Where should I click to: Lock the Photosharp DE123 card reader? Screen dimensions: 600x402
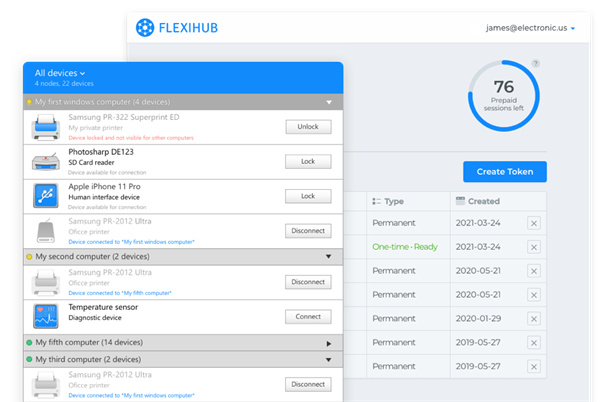[308, 161]
